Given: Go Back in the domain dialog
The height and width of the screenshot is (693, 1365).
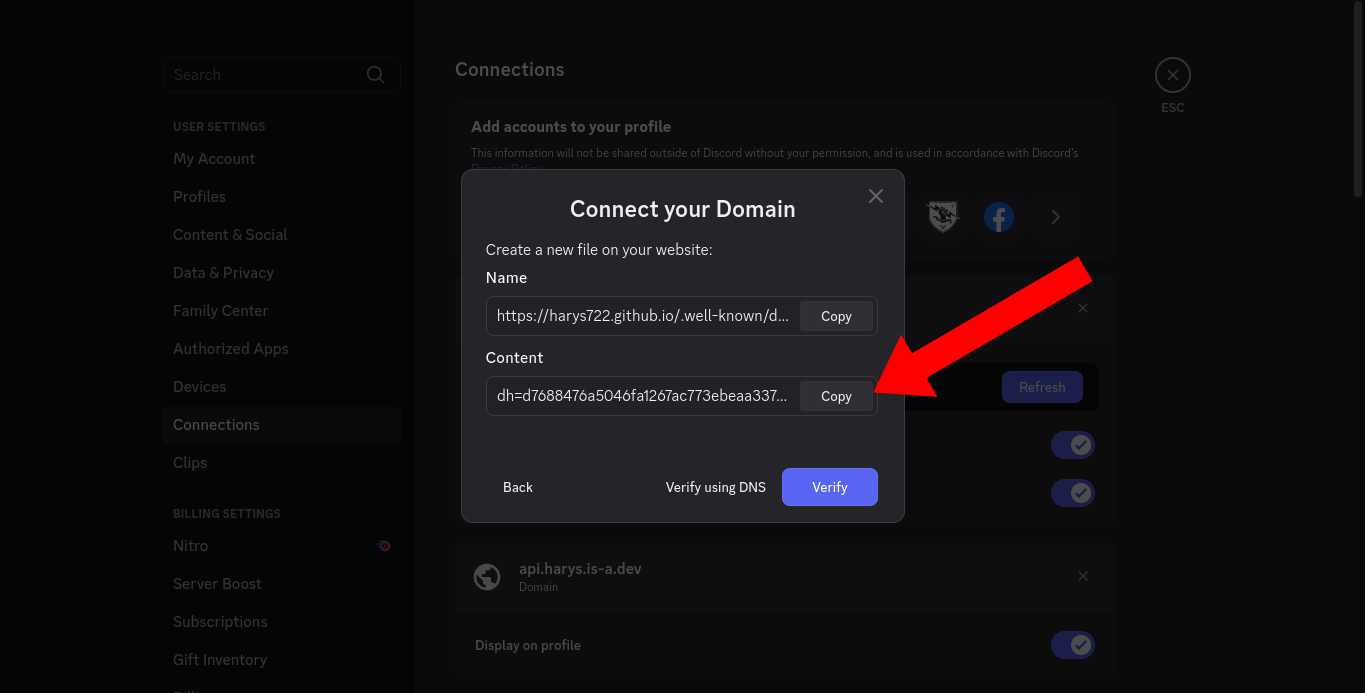Looking at the screenshot, I should pyautogui.click(x=518, y=487).
